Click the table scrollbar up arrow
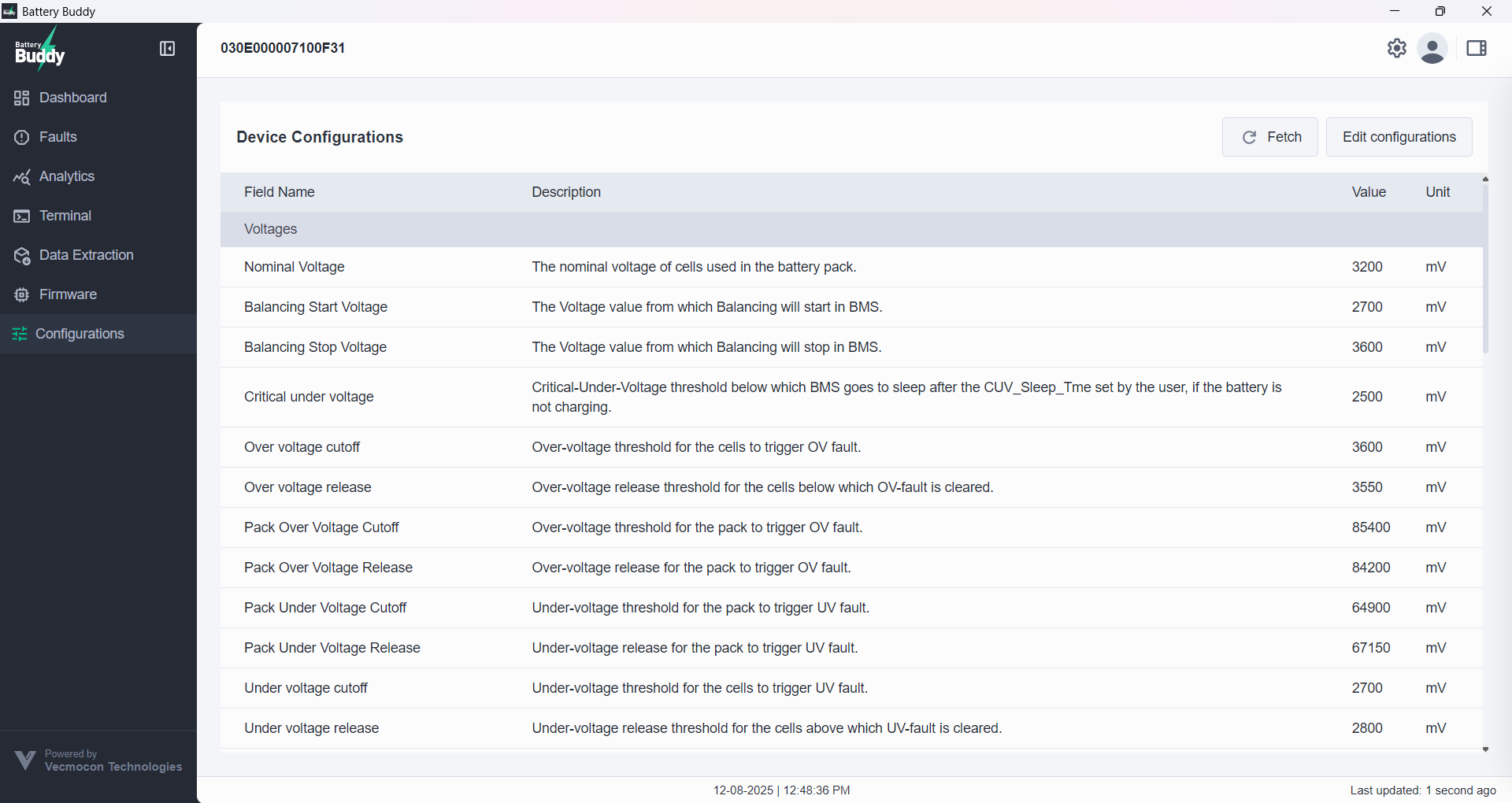Viewport: 1512px width, 803px height. tap(1485, 179)
